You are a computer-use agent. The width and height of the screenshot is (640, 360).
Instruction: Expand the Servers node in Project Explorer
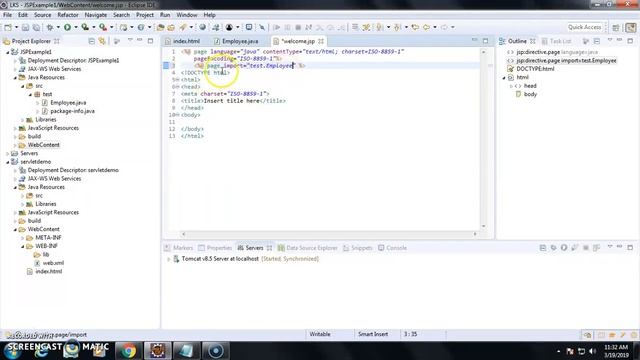[x=8, y=153]
